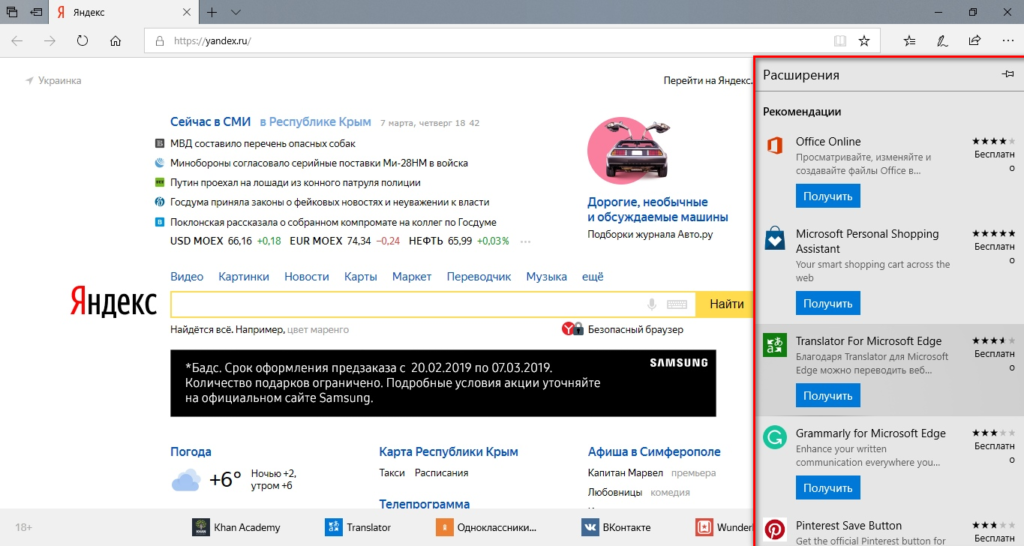The height and width of the screenshot is (546, 1024).
Task: Open the on-screen keyboard icon
Action: click(x=677, y=304)
